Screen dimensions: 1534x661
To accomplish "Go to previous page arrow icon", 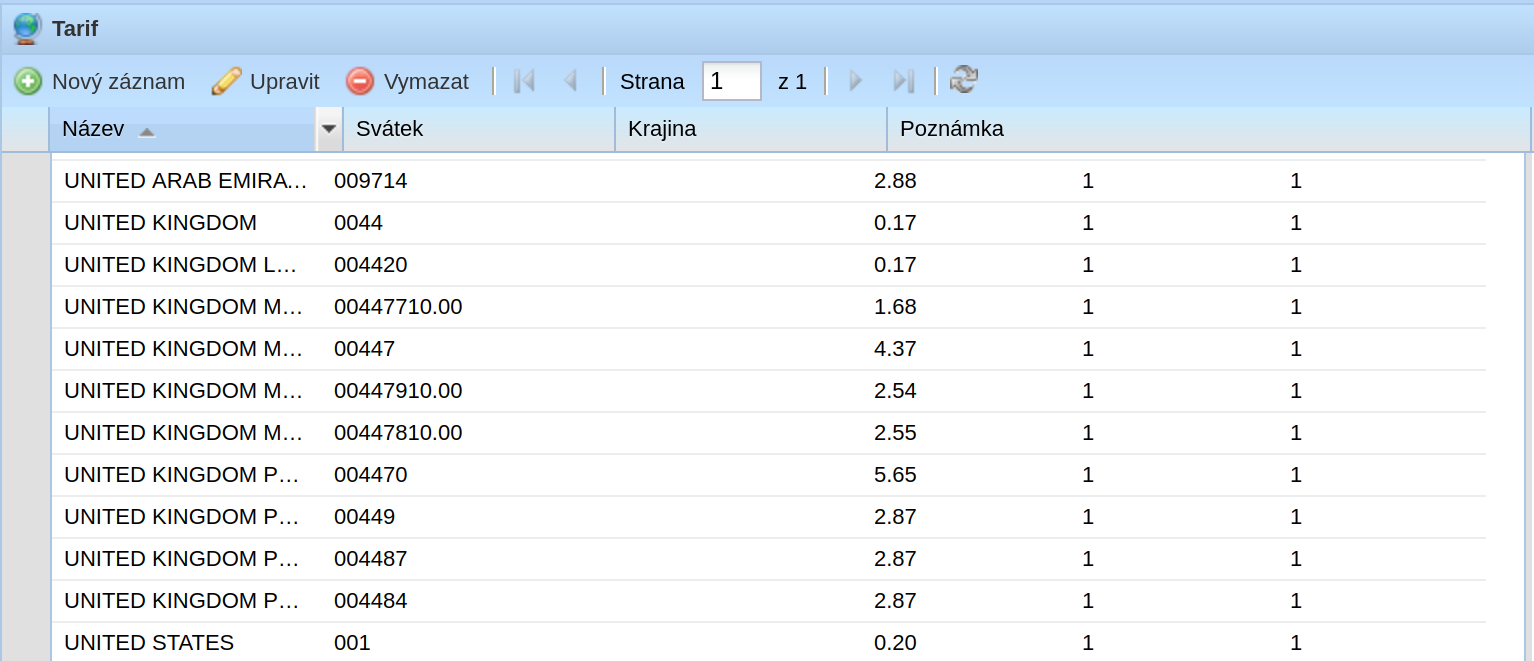I will (x=571, y=81).
